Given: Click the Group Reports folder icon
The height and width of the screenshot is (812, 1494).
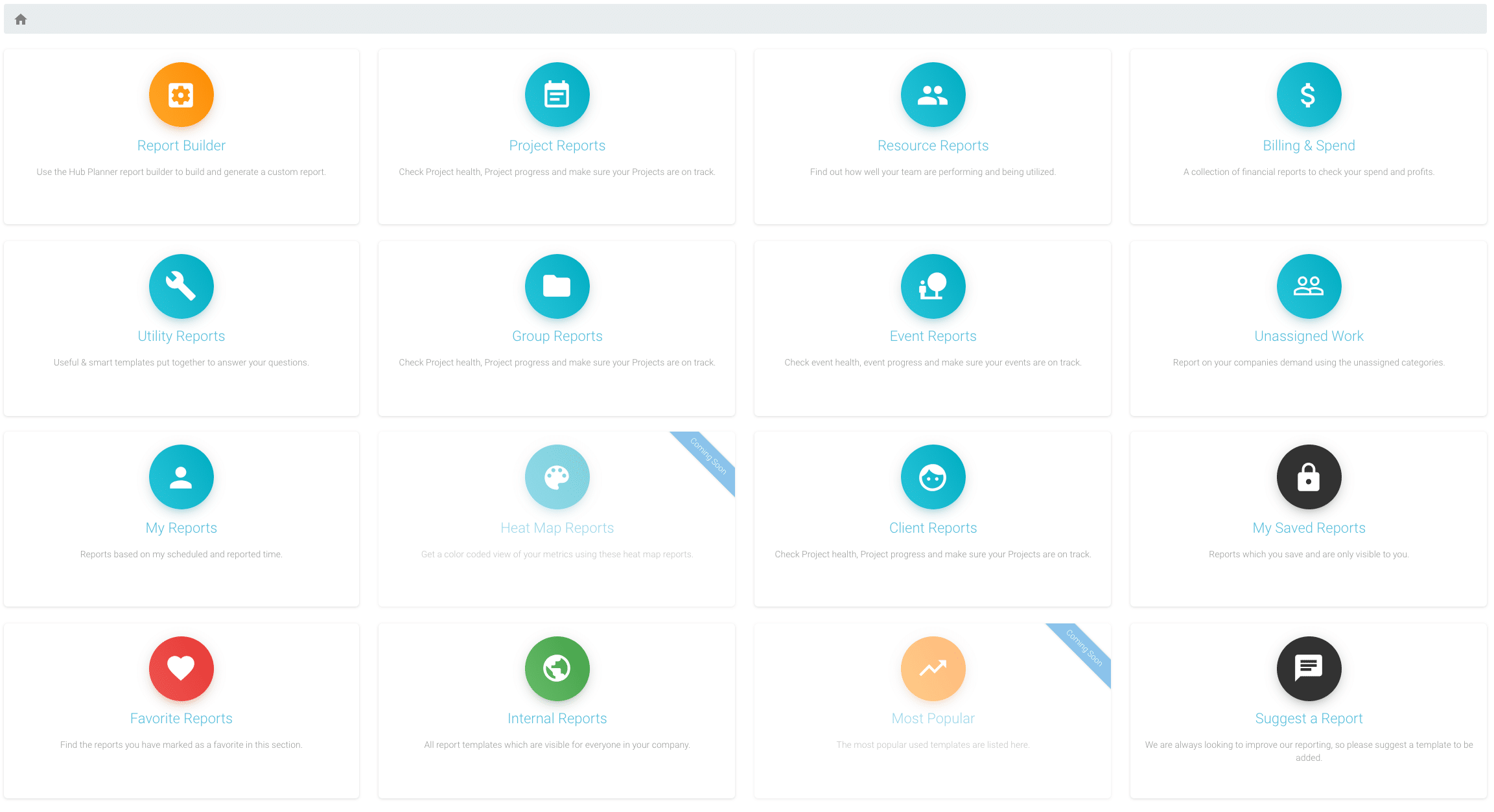Looking at the screenshot, I should pos(557,286).
